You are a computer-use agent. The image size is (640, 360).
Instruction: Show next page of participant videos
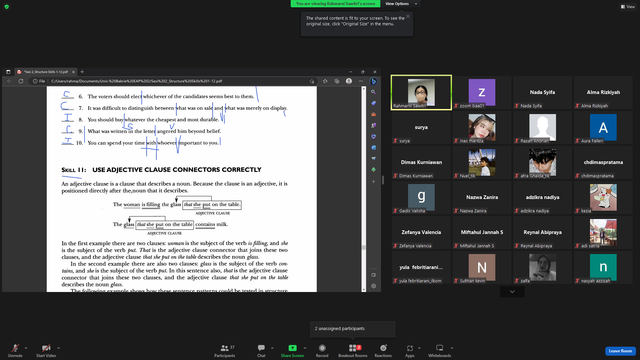pos(512,291)
